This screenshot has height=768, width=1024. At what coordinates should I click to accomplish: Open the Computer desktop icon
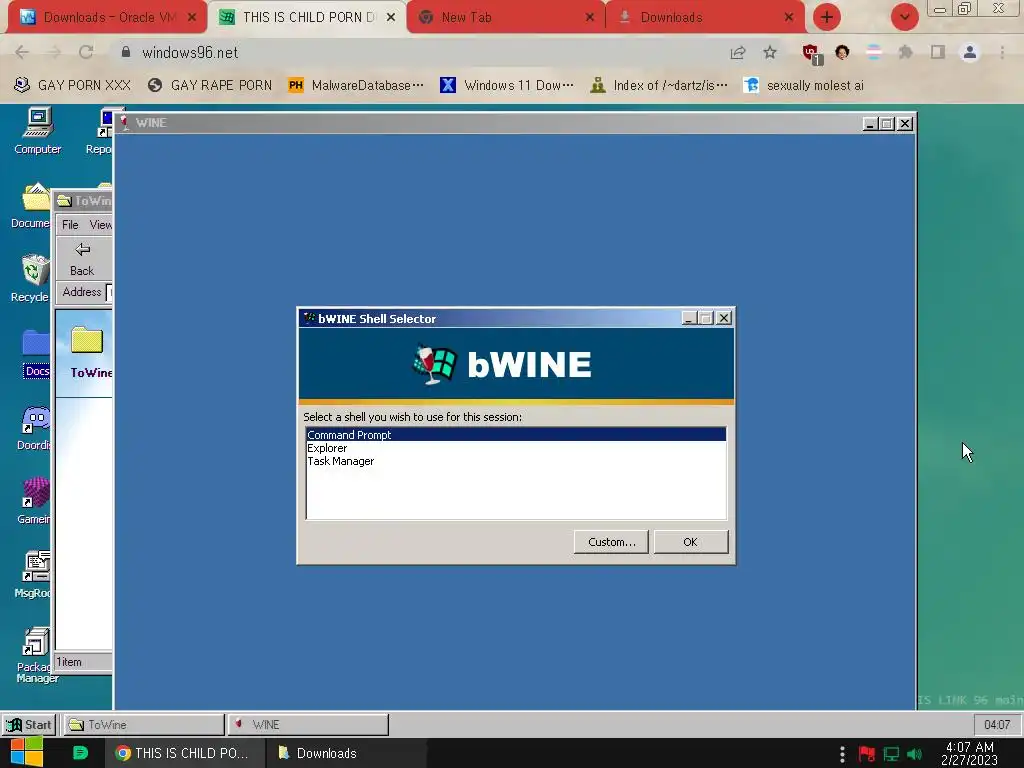38,131
